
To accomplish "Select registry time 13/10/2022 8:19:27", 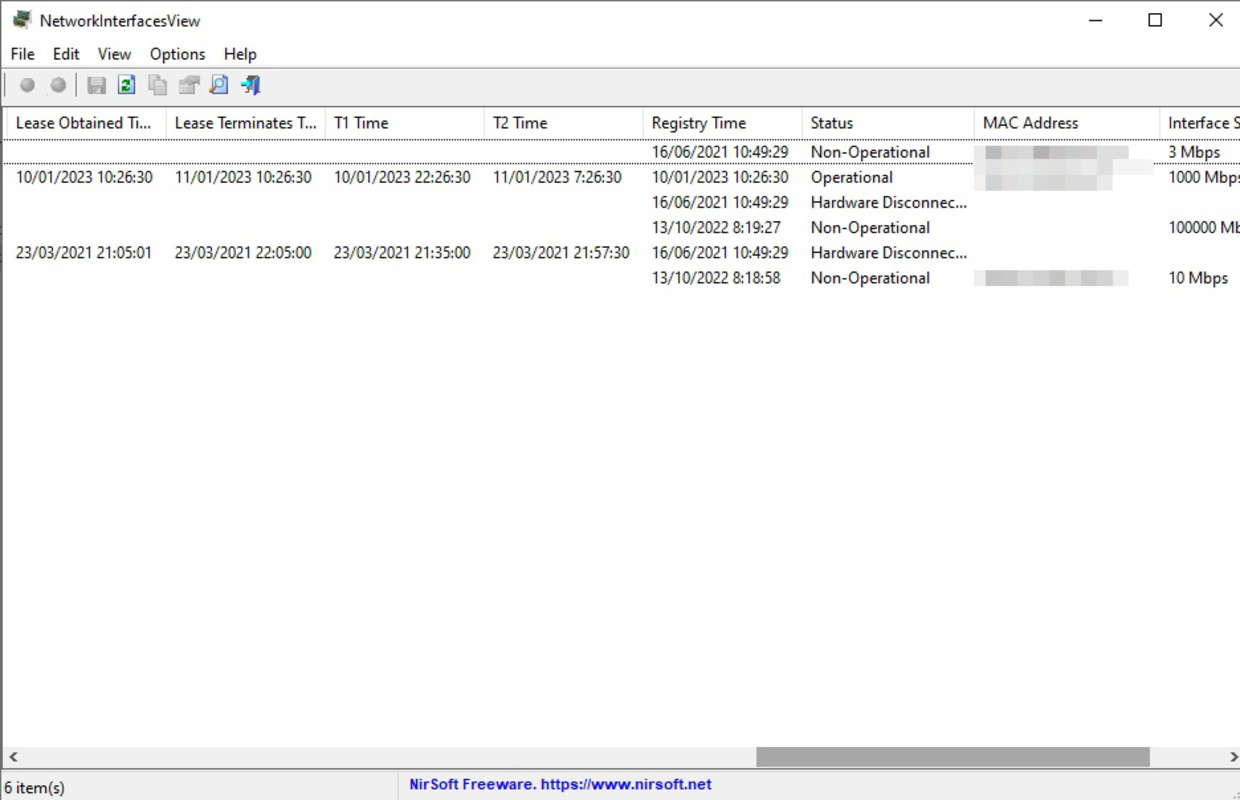I will coord(716,227).
